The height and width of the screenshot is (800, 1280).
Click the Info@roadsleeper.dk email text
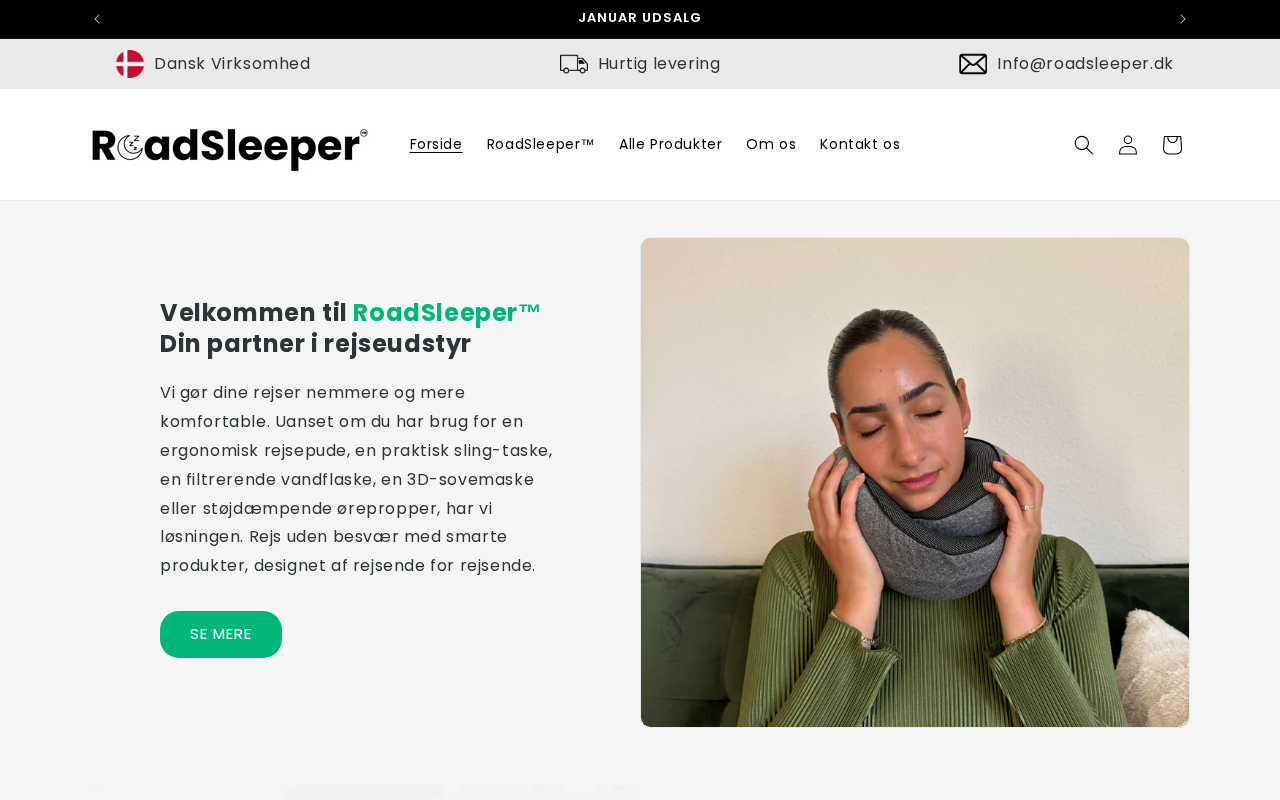1085,64
